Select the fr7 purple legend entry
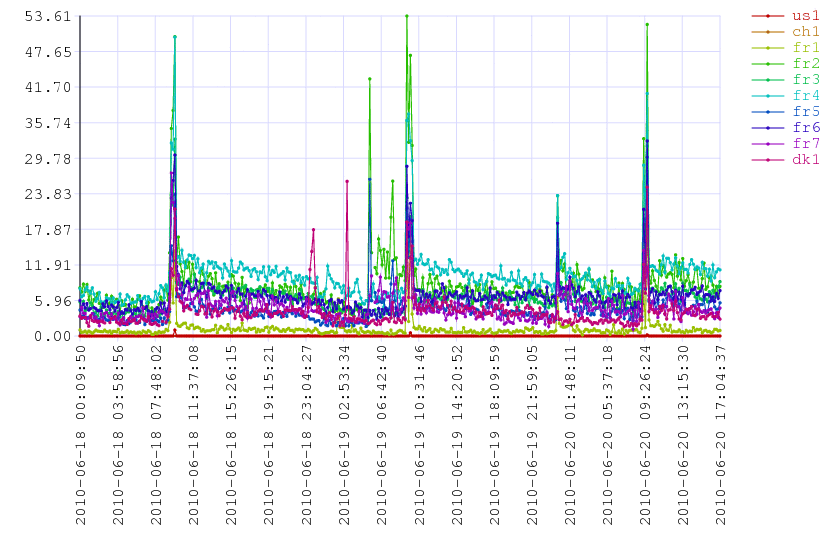The image size is (840, 560). (805, 144)
